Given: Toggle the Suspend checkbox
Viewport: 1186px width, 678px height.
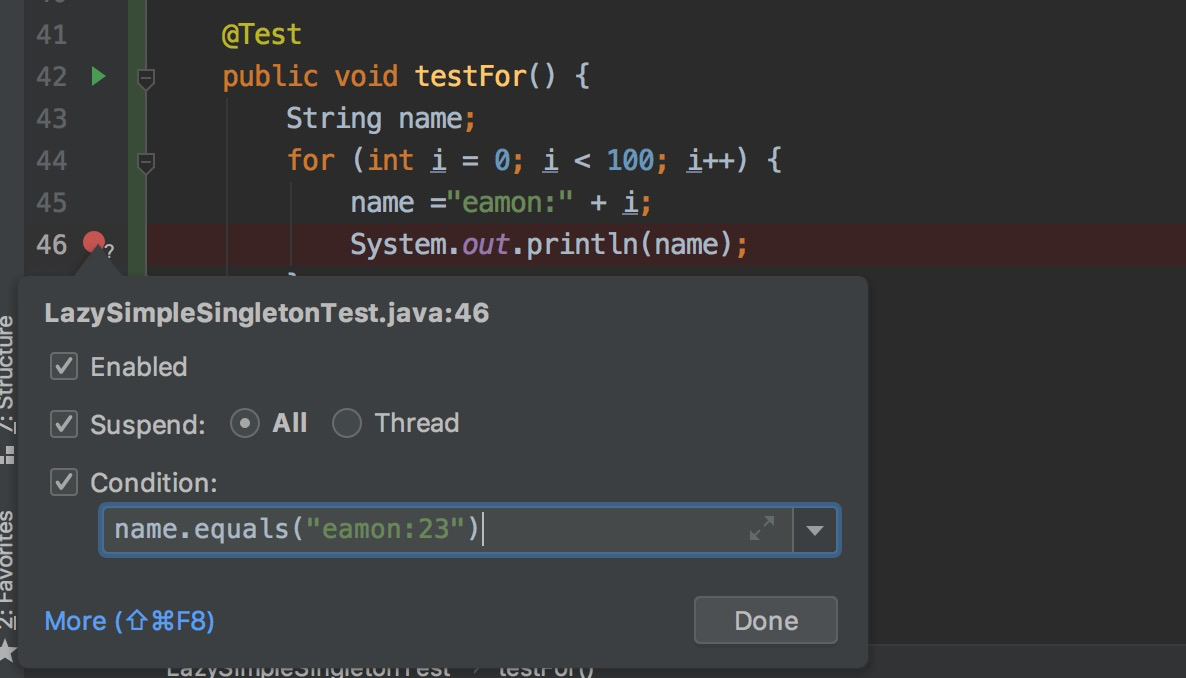Looking at the screenshot, I should click(x=64, y=424).
